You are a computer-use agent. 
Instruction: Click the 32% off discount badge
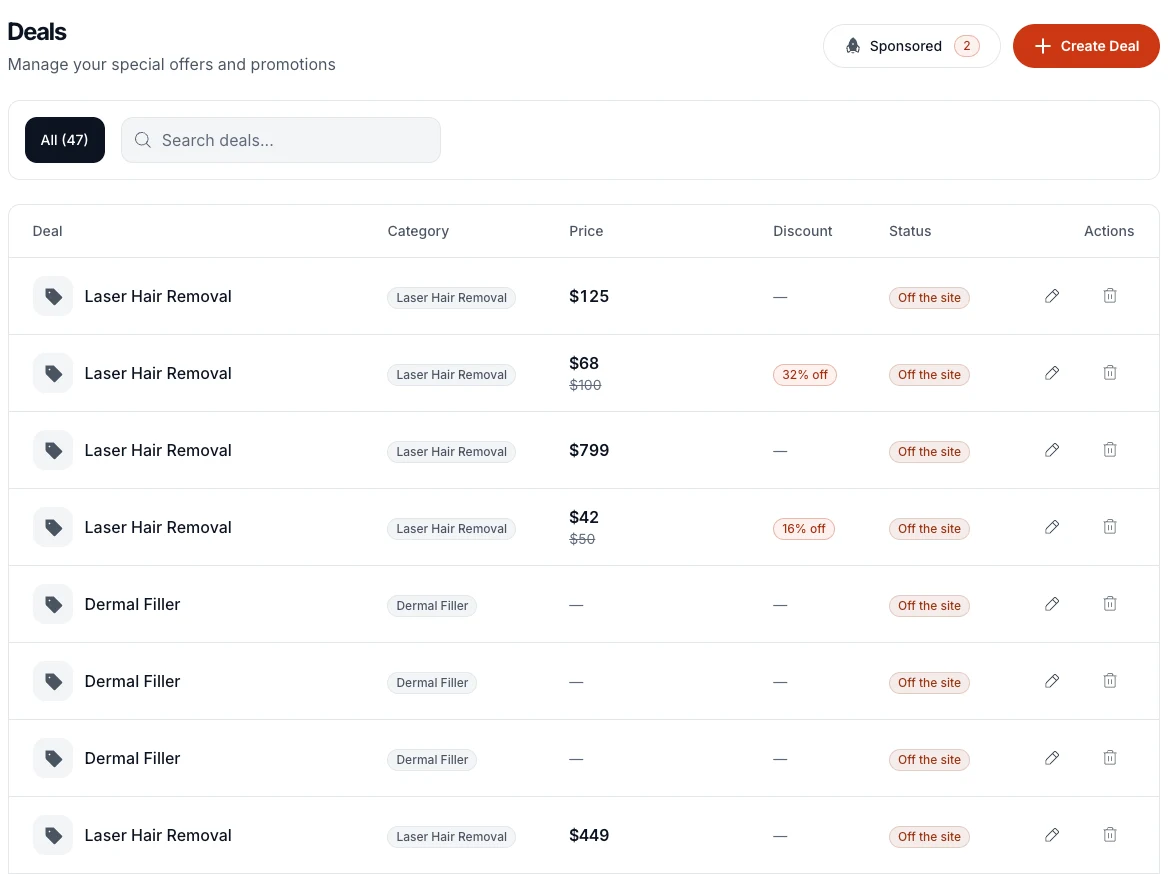coord(804,375)
